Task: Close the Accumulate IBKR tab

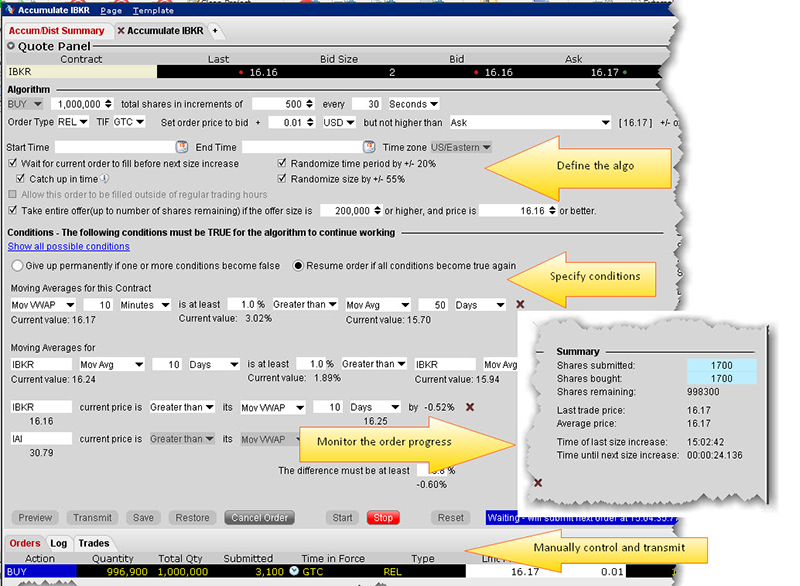Action: [x=121, y=31]
